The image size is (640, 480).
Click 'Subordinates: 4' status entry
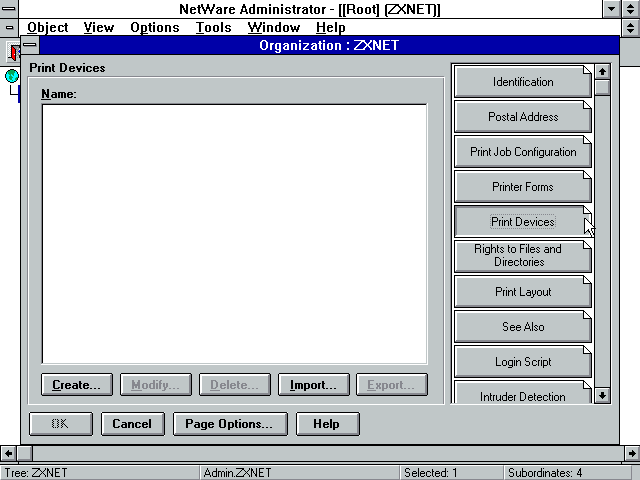click(545, 473)
